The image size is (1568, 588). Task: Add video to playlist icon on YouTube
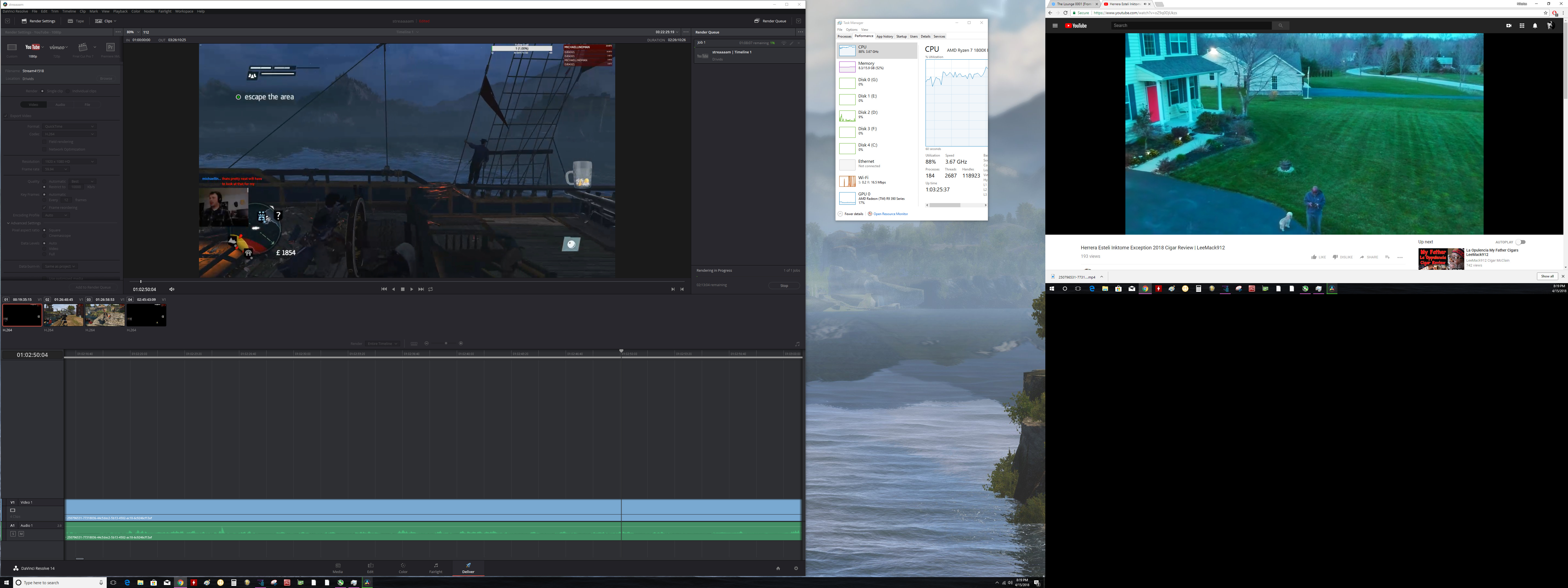coord(1387,257)
